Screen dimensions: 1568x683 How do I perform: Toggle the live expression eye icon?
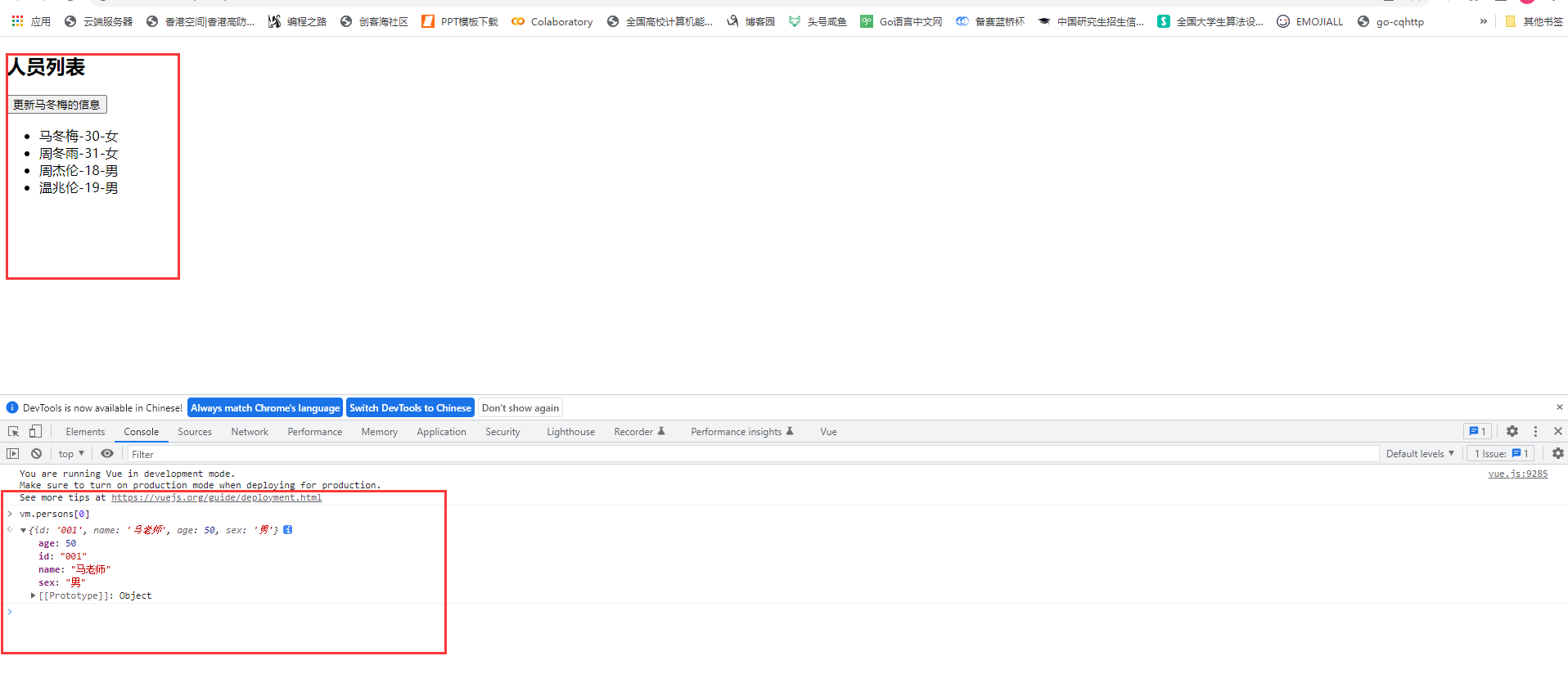point(107,453)
